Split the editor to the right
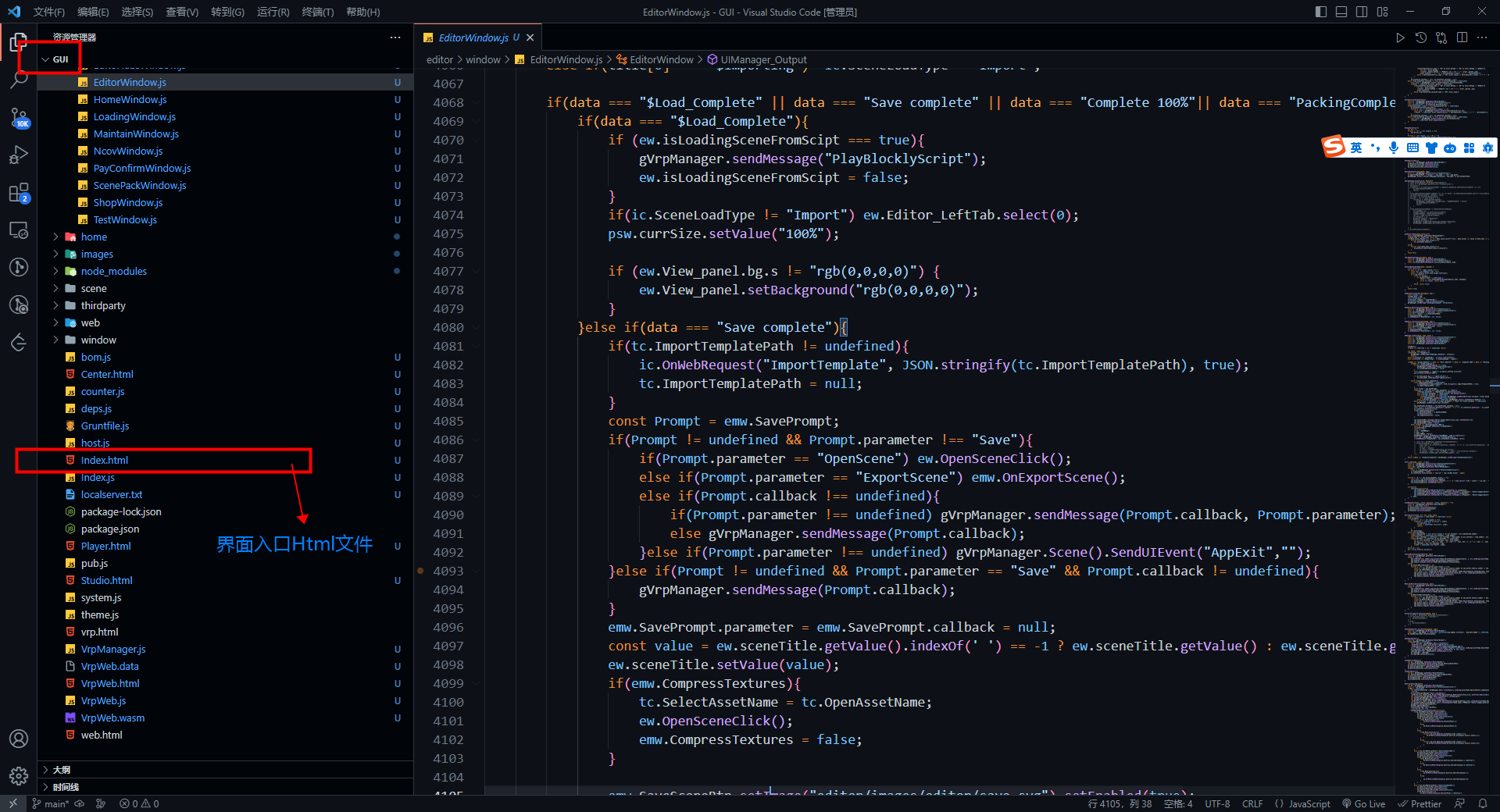This screenshot has height=812, width=1500. tap(1462, 37)
